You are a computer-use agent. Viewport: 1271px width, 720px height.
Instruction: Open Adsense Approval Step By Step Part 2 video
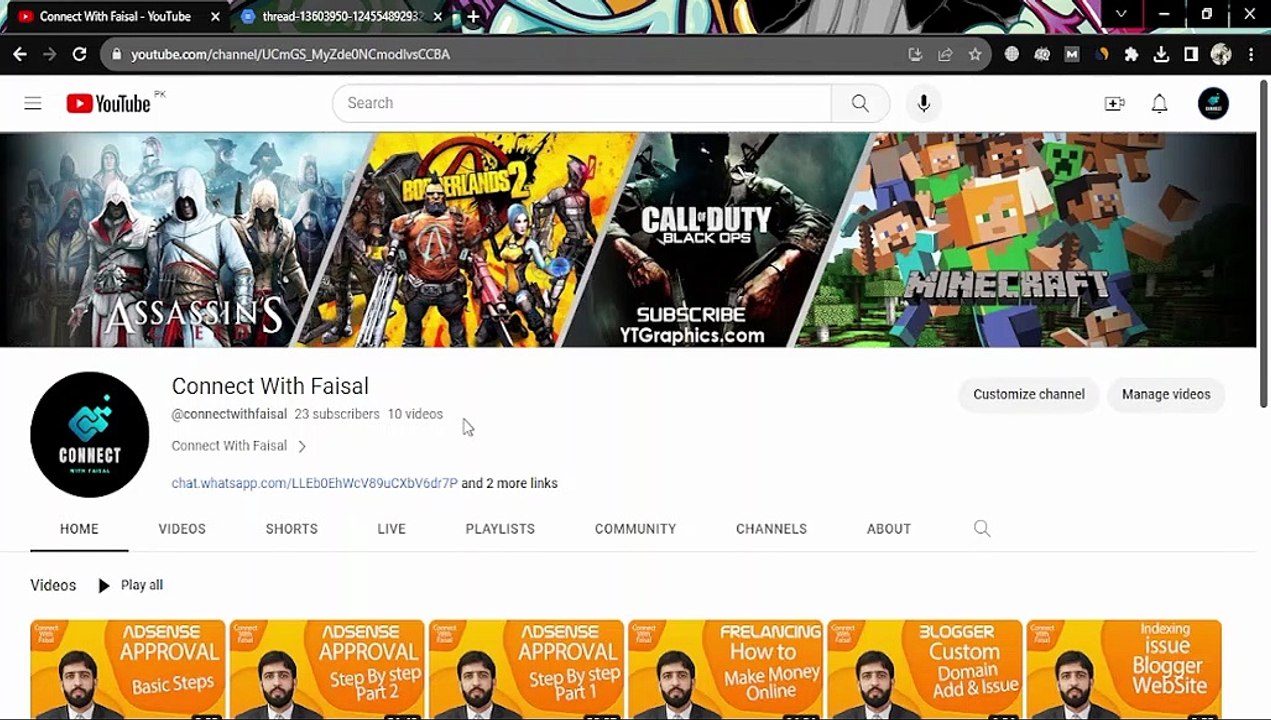(327, 669)
